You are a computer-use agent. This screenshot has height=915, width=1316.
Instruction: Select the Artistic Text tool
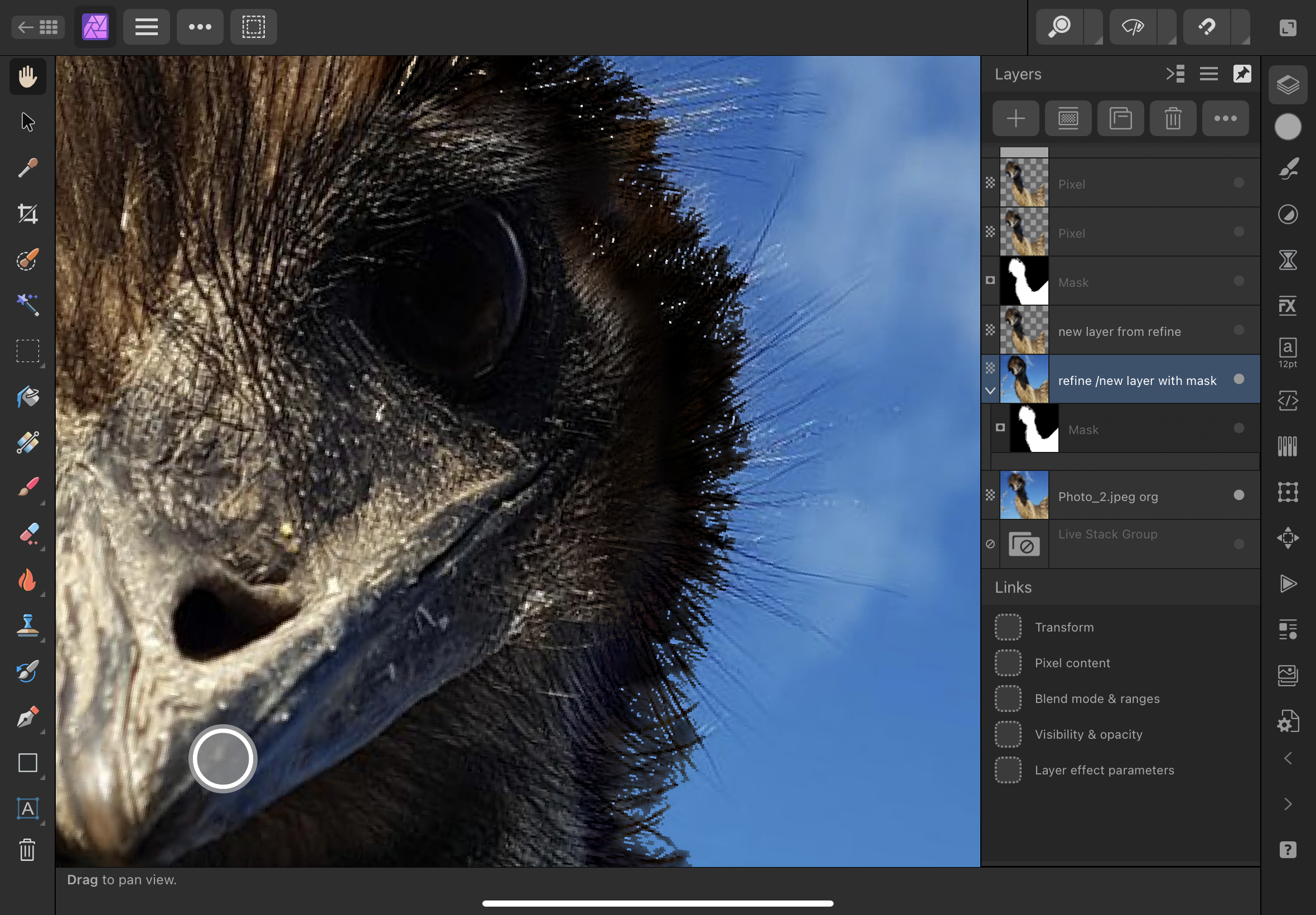(x=27, y=808)
